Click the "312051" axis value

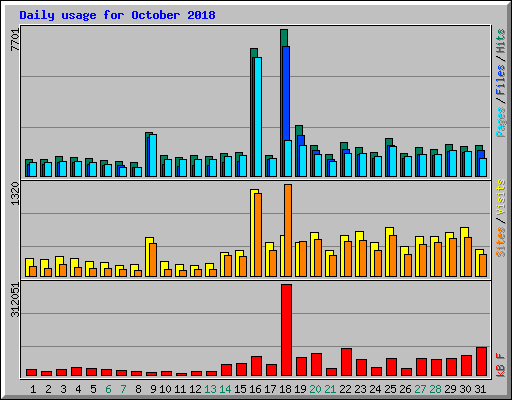pos(15,300)
